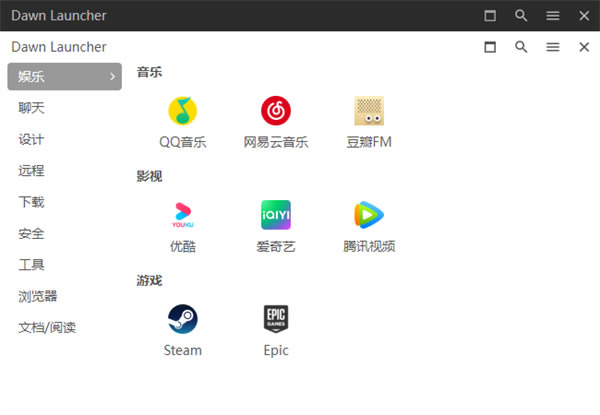Open the 豆瓣FM radio icon
The height and width of the screenshot is (415, 600).
click(369, 111)
